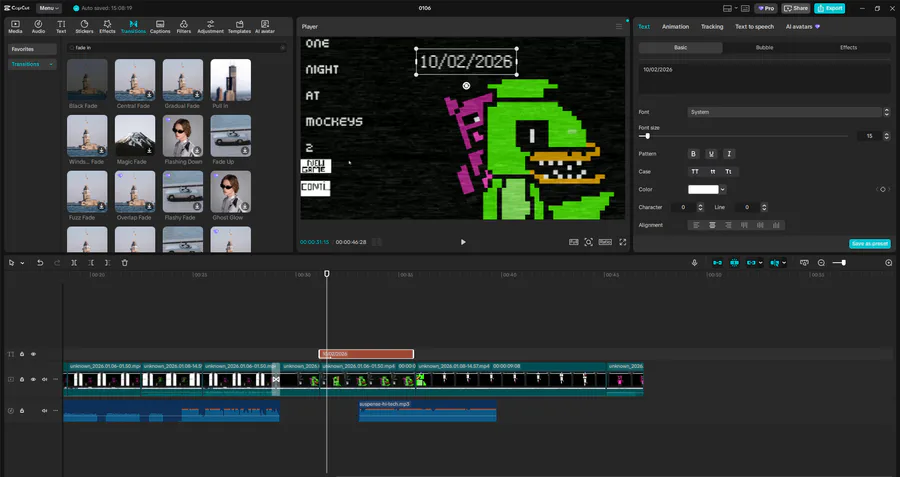This screenshot has height=477, width=900.
Task: Align text to the right
Action: [728, 225]
